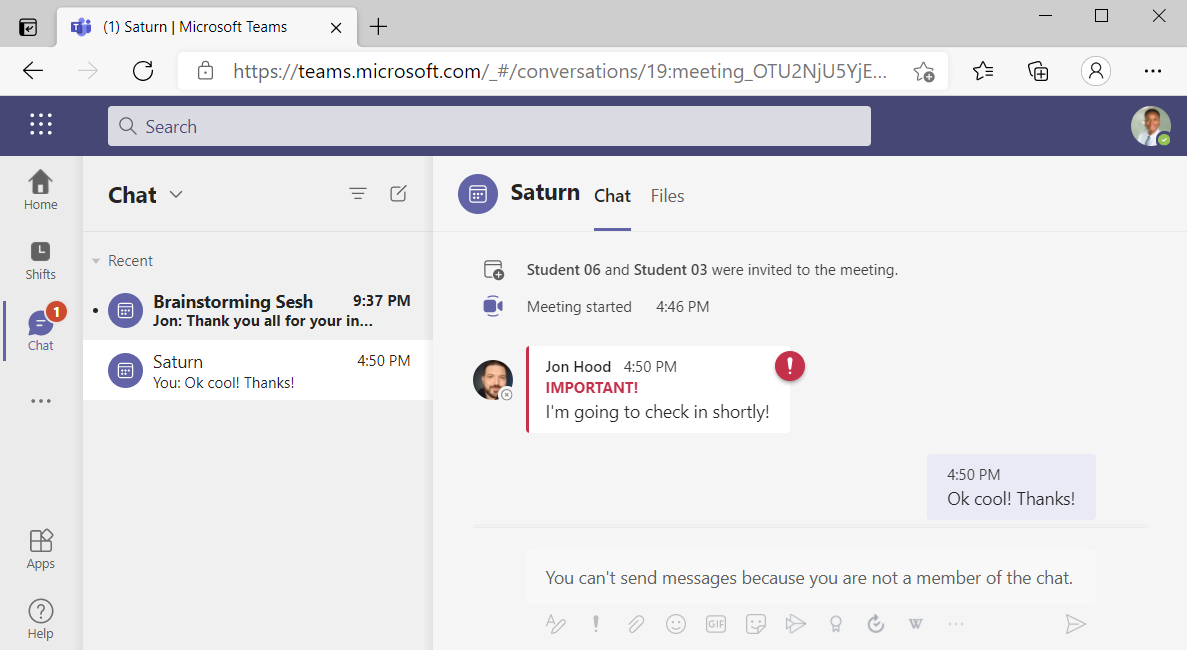This screenshot has height=650, width=1187.
Task: Refresh the page
Action: pyautogui.click(x=142, y=71)
